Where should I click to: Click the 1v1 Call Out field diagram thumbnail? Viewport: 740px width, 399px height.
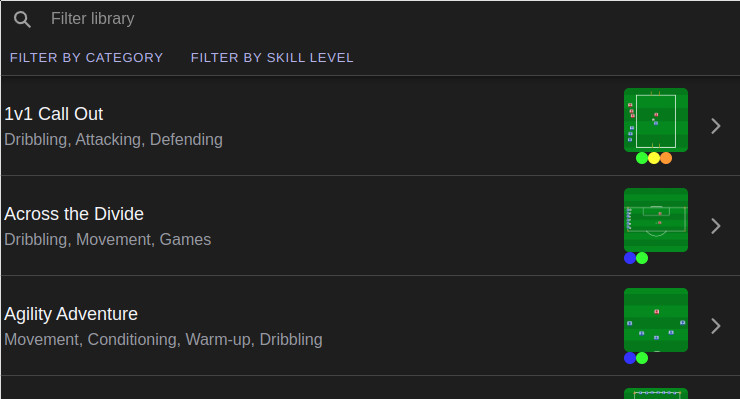point(656,120)
